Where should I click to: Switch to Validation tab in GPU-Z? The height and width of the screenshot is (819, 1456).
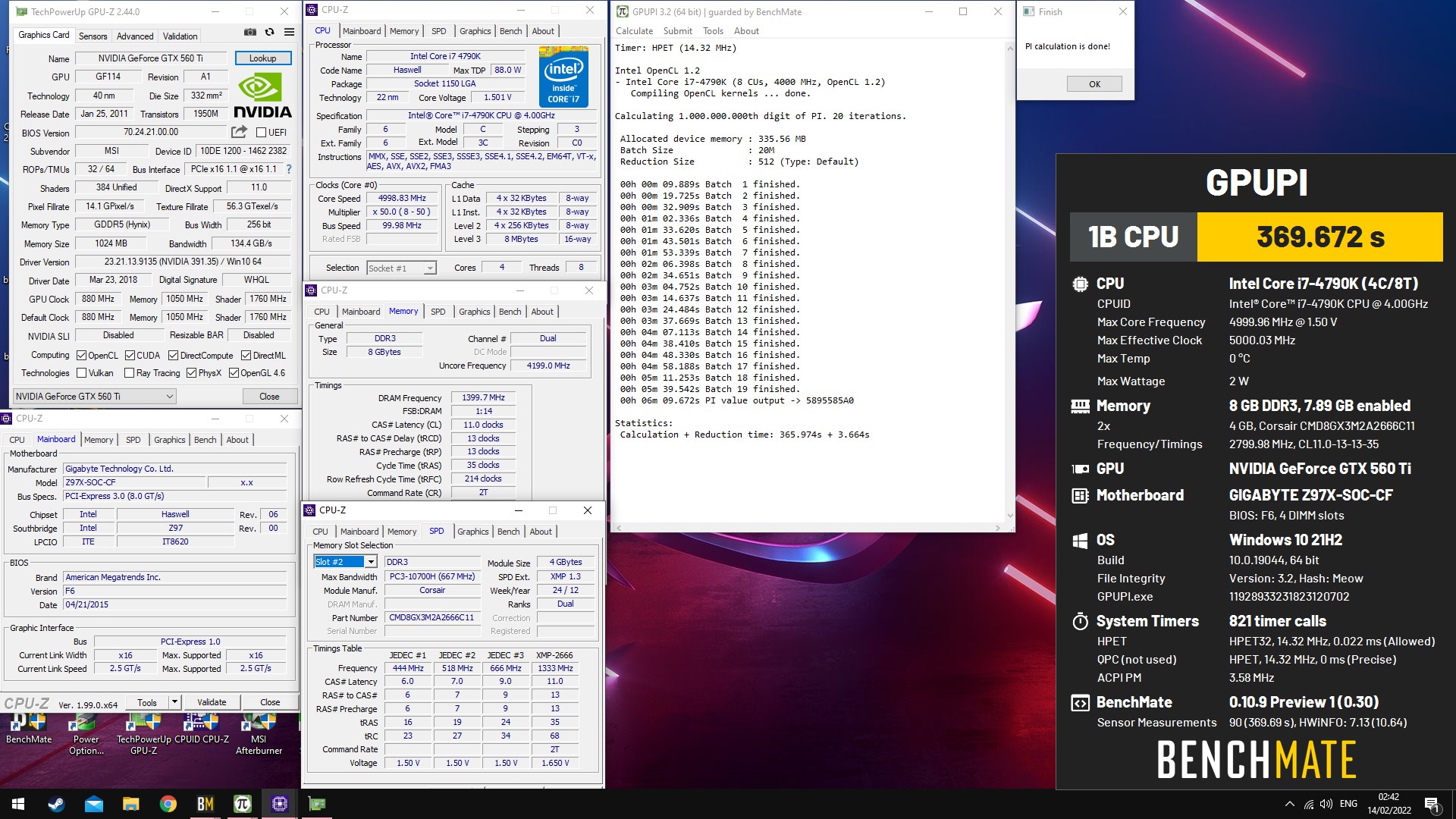coord(180,36)
